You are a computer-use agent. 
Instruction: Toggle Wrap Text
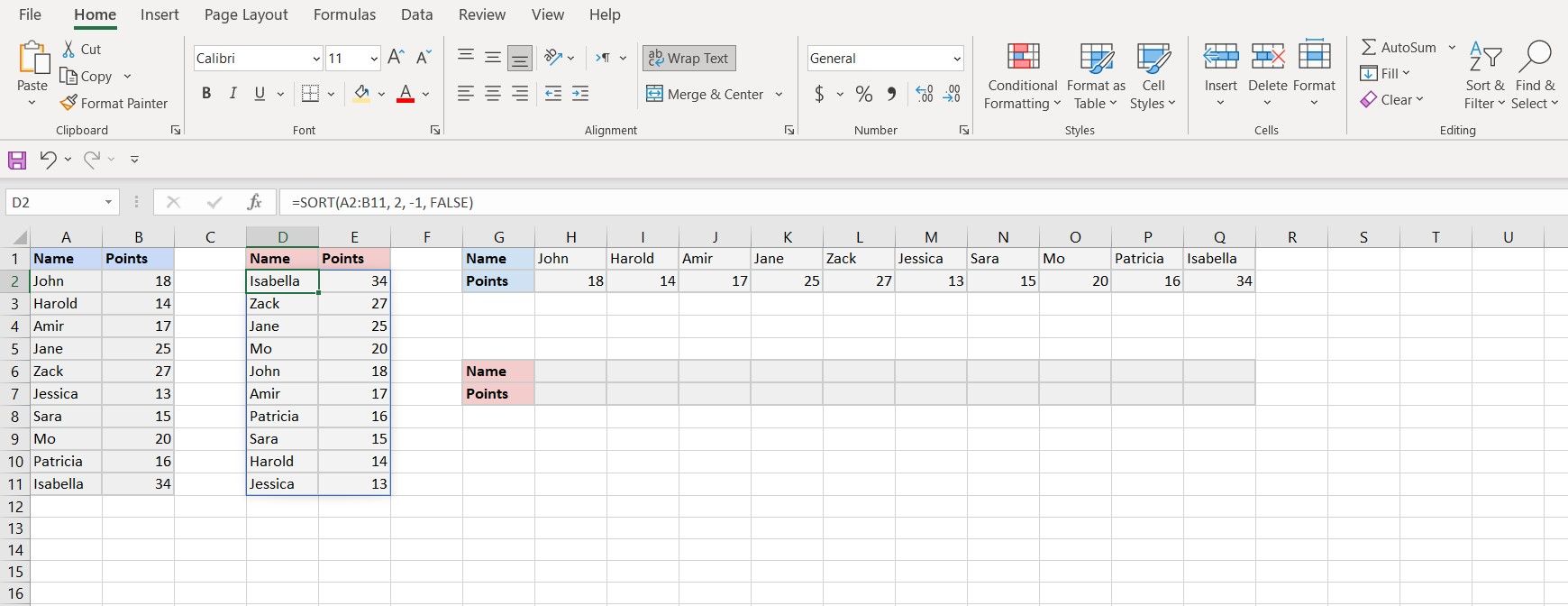(688, 58)
